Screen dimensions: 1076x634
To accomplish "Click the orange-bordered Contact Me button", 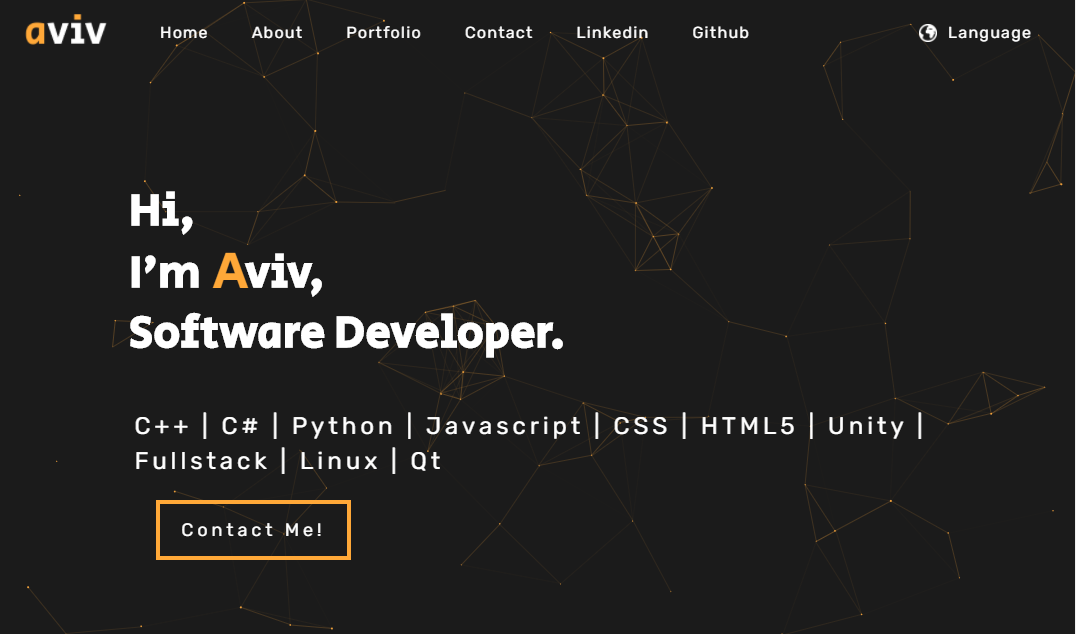I will coord(253,530).
